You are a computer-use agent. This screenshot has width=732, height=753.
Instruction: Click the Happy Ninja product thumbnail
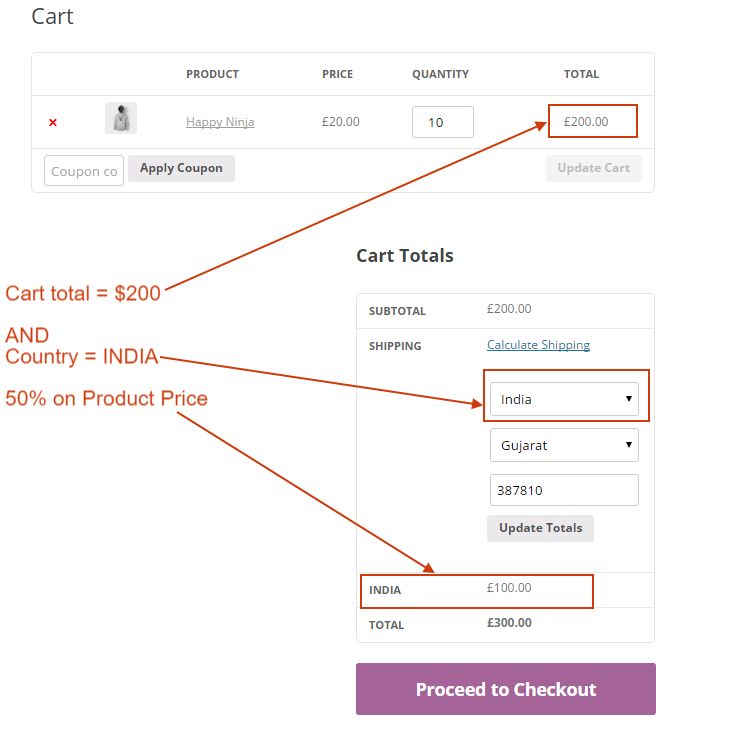(x=121, y=119)
